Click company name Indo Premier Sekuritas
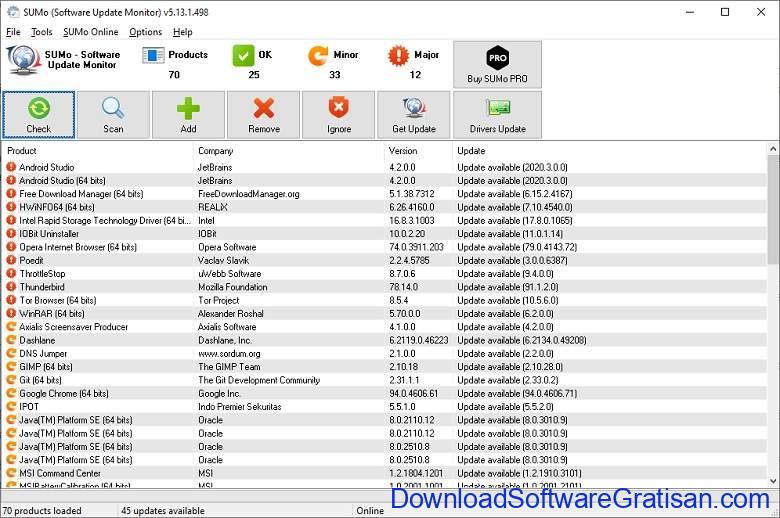780x518 pixels. 239,407
